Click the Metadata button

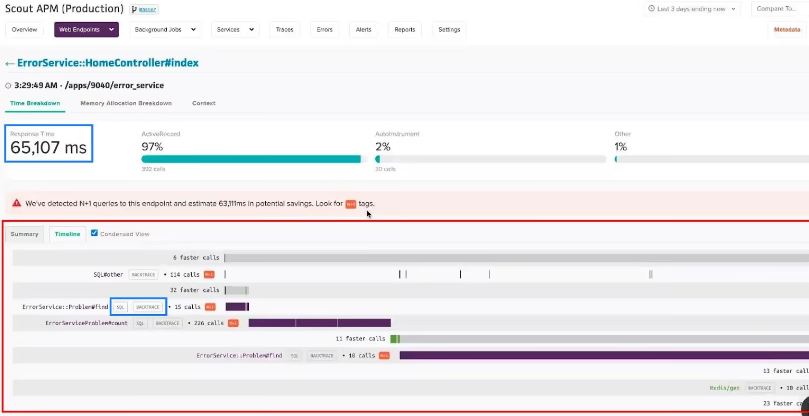(787, 30)
